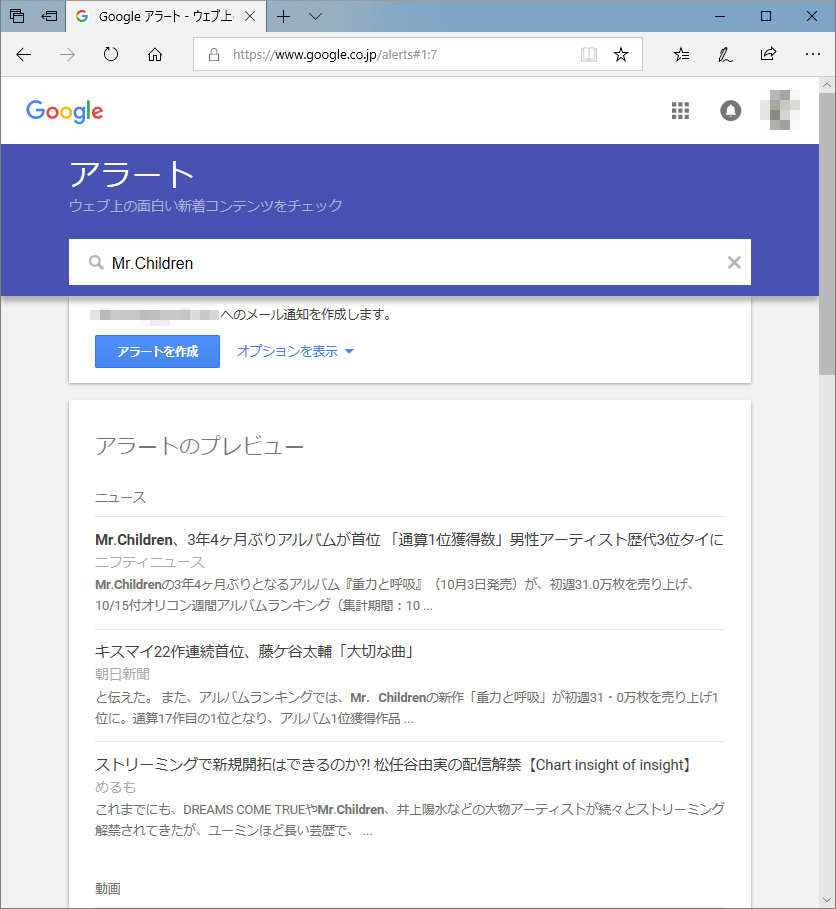Open the add notes pen icon
Viewport: 836px width, 909px height.
(x=725, y=54)
